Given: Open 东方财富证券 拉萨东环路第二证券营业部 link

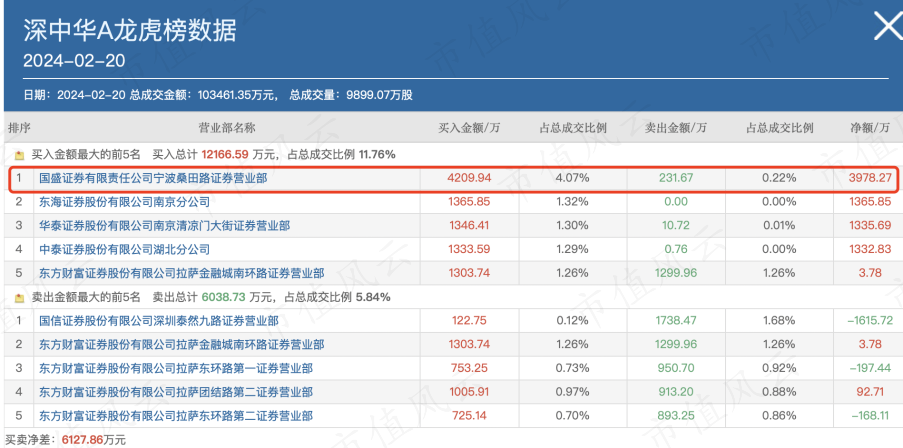Looking at the screenshot, I should [x=176, y=416].
